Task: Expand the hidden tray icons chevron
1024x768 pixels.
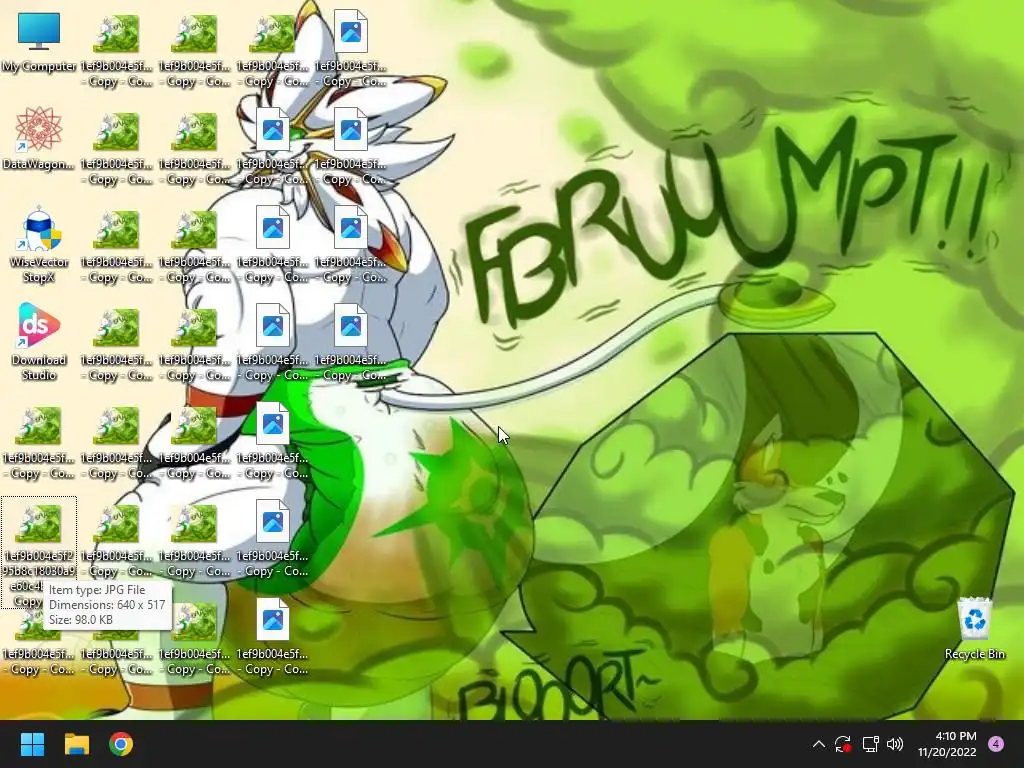Action: pos(818,744)
